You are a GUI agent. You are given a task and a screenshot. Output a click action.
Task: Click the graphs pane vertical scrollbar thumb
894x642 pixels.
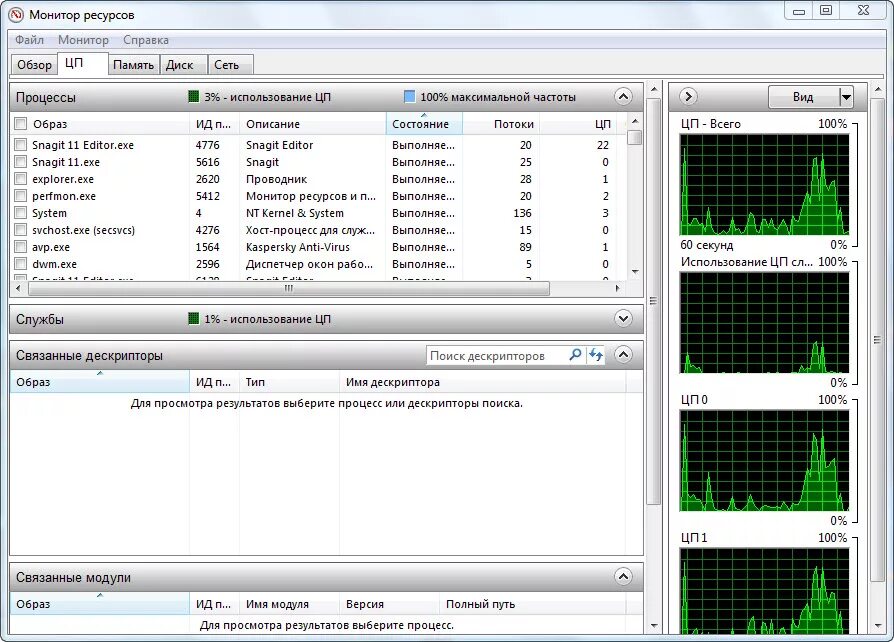877,340
